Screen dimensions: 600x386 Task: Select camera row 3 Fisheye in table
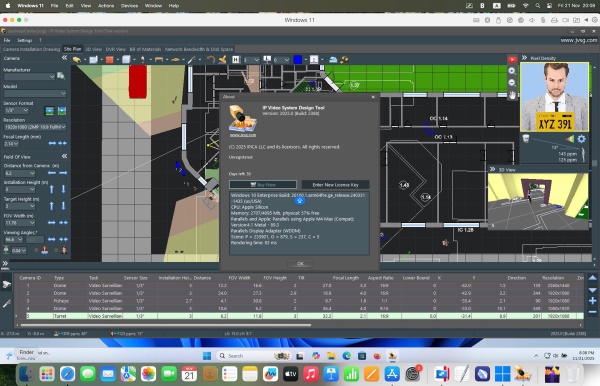(x=298, y=301)
